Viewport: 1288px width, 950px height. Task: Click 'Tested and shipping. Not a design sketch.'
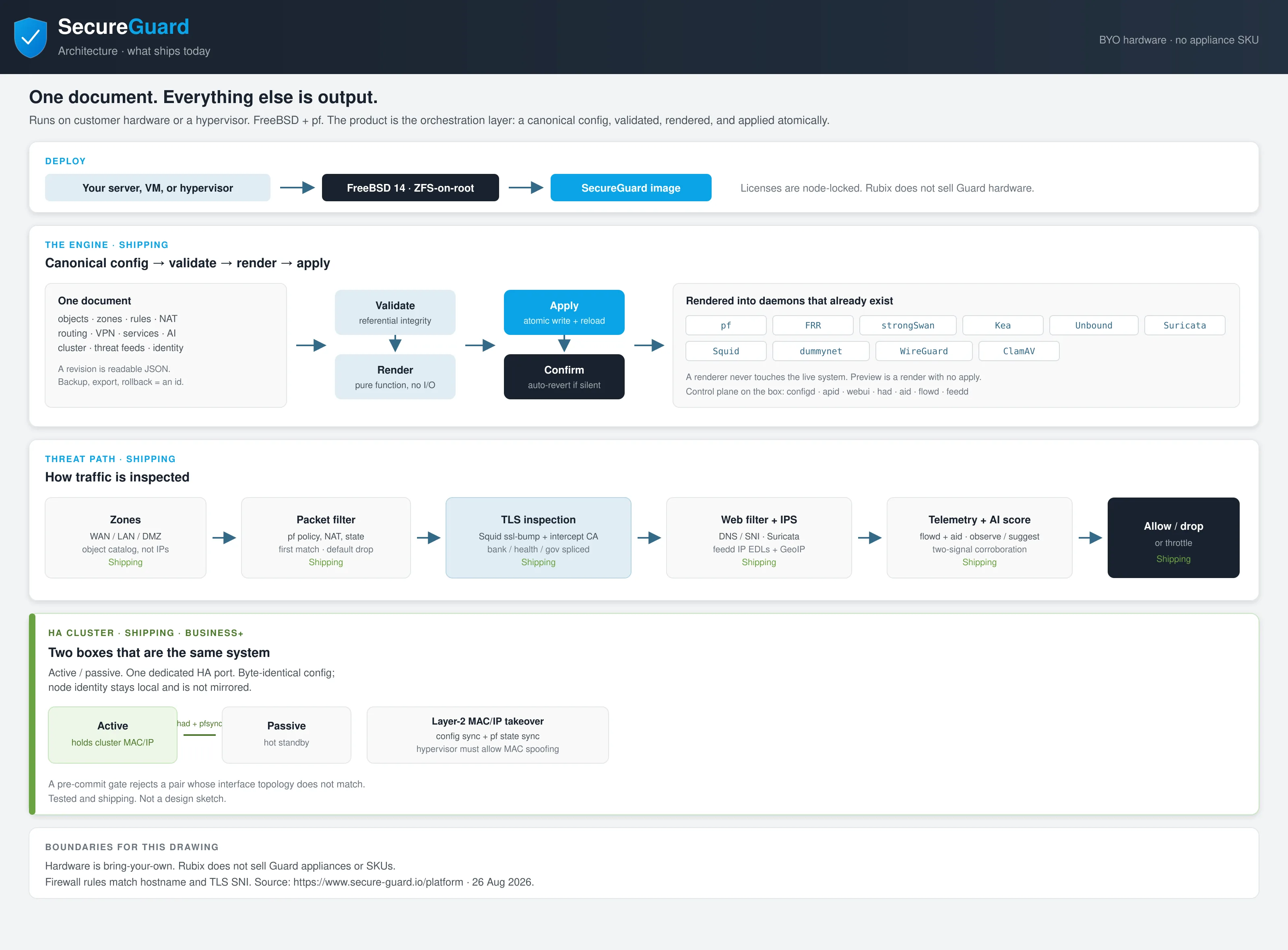(137, 798)
